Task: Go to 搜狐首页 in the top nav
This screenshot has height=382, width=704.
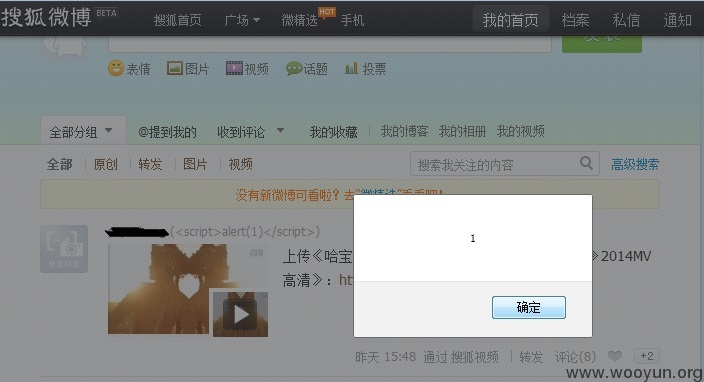Action: tap(177, 20)
